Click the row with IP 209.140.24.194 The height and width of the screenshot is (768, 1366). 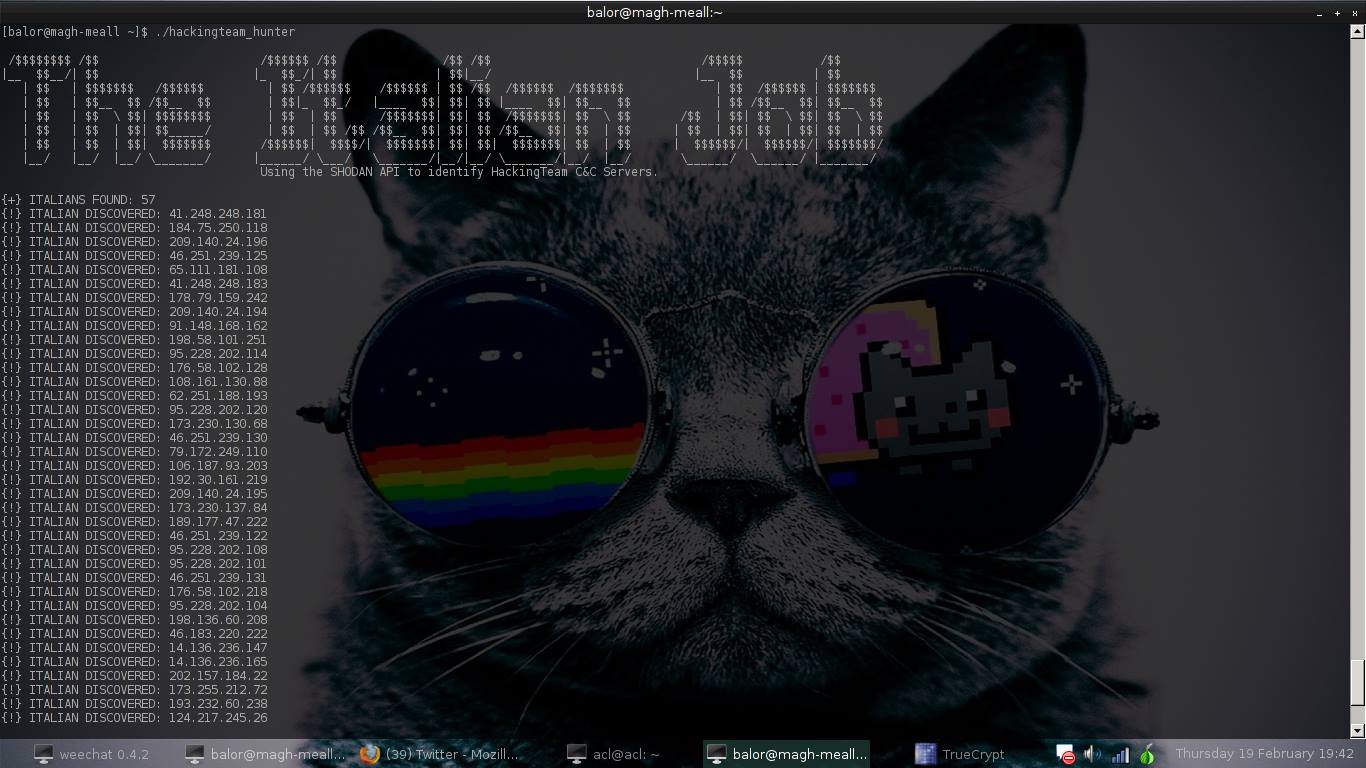point(134,312)
